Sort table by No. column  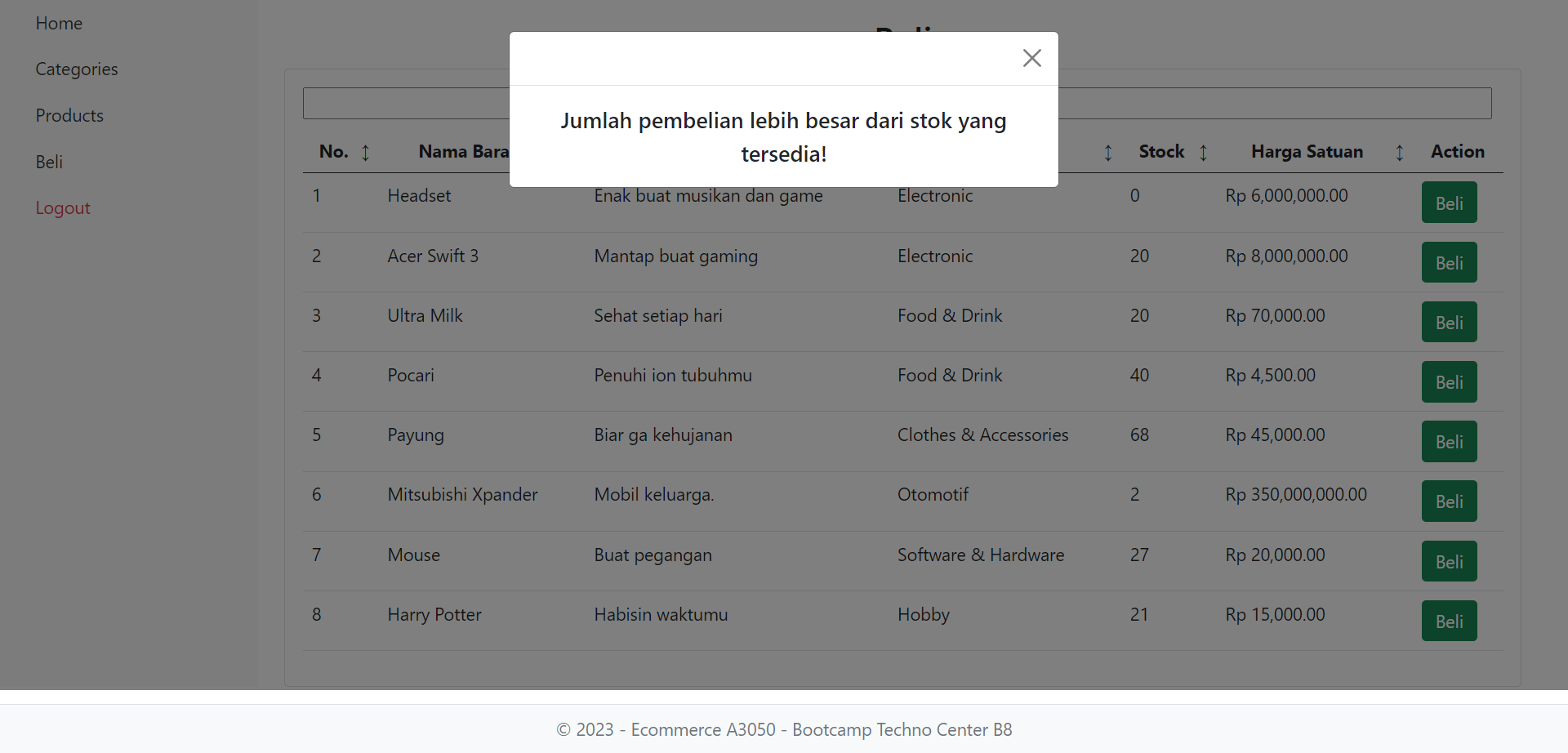[x=365, y=153]
